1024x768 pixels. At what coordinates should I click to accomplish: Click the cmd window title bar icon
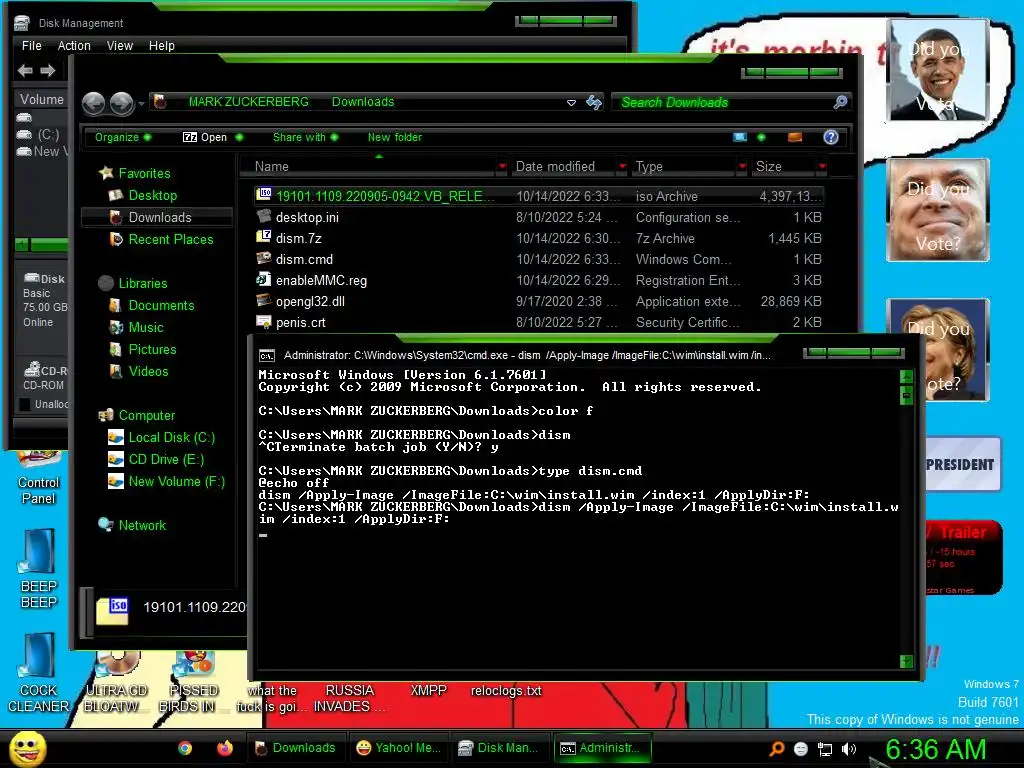pyautogui.click(x=266, y=355)
